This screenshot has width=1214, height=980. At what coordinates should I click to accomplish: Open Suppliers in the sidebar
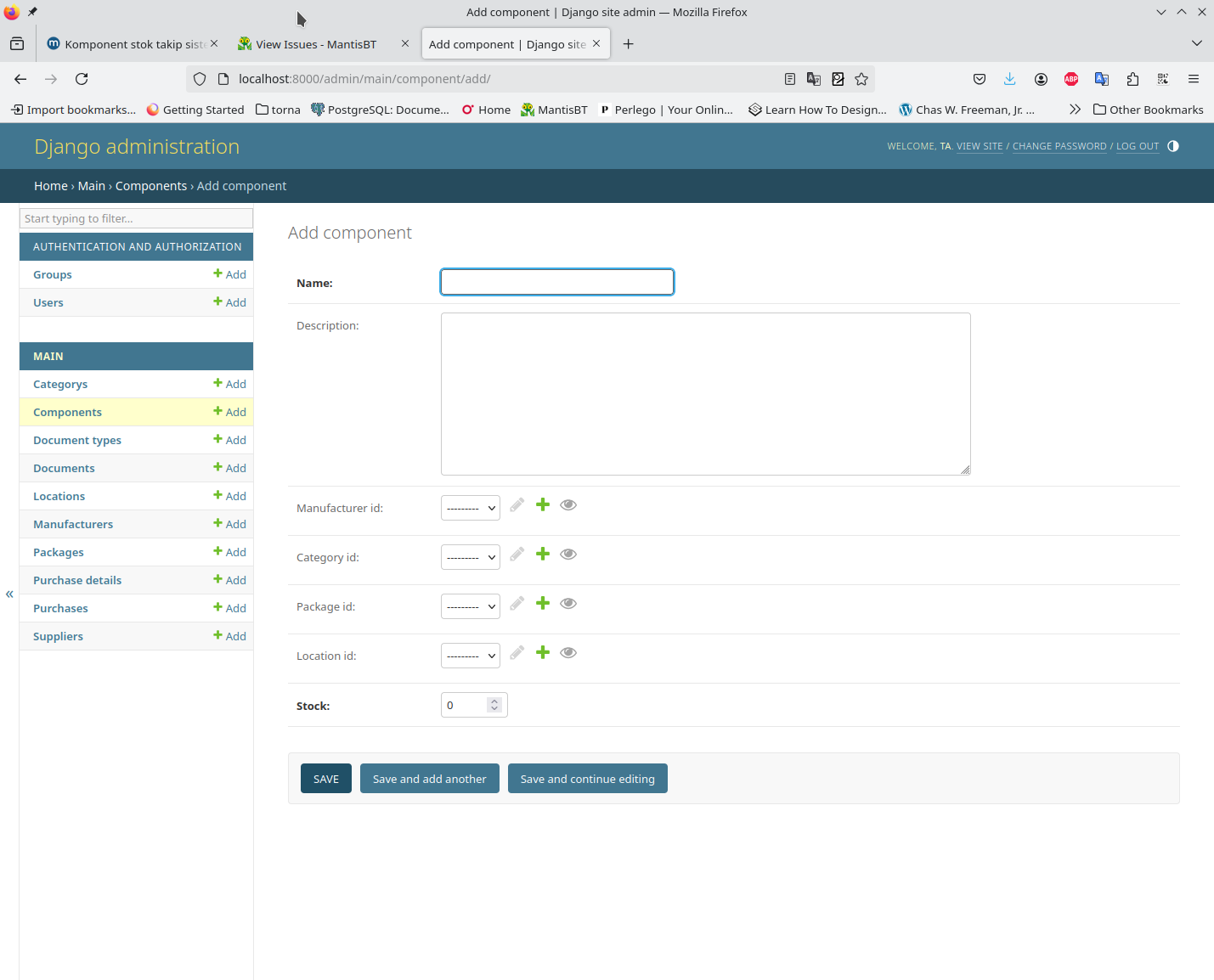click(x=58, y=637)
